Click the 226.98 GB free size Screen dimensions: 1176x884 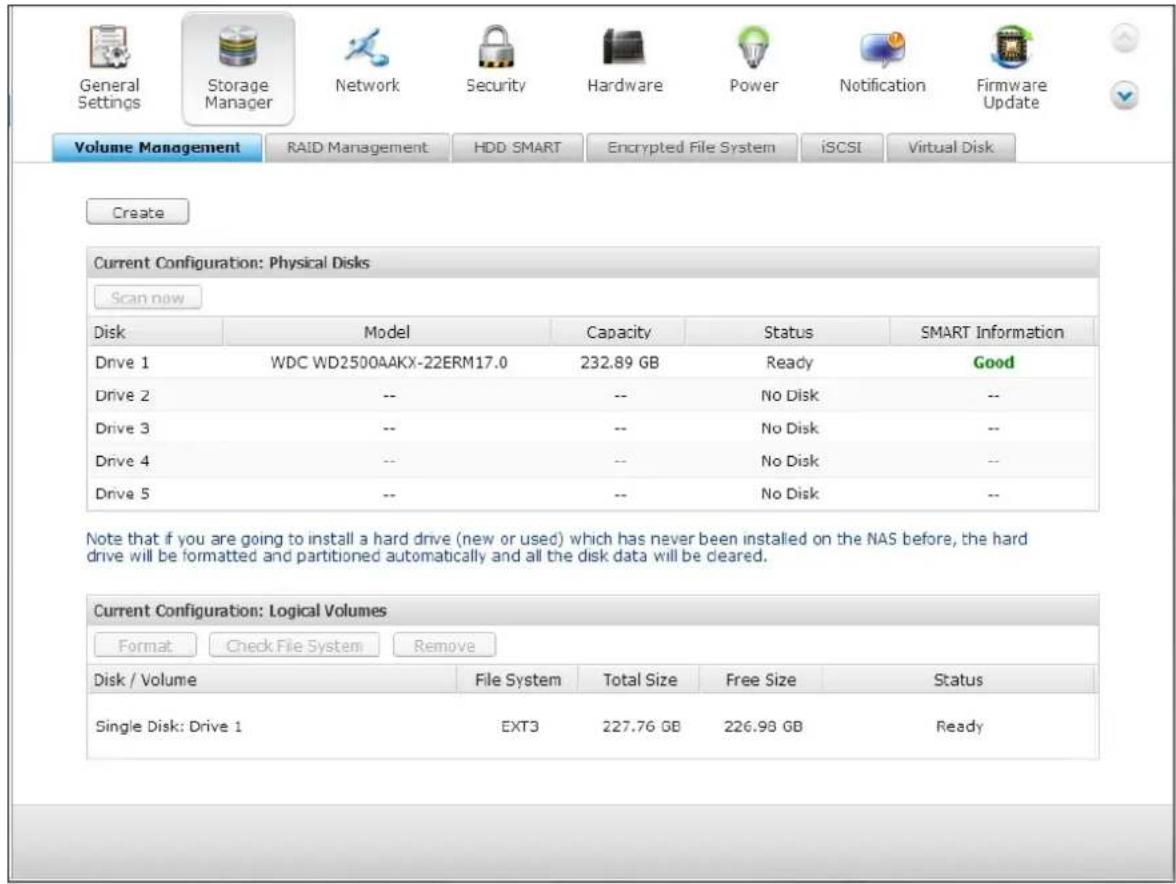tap(763, 727)
